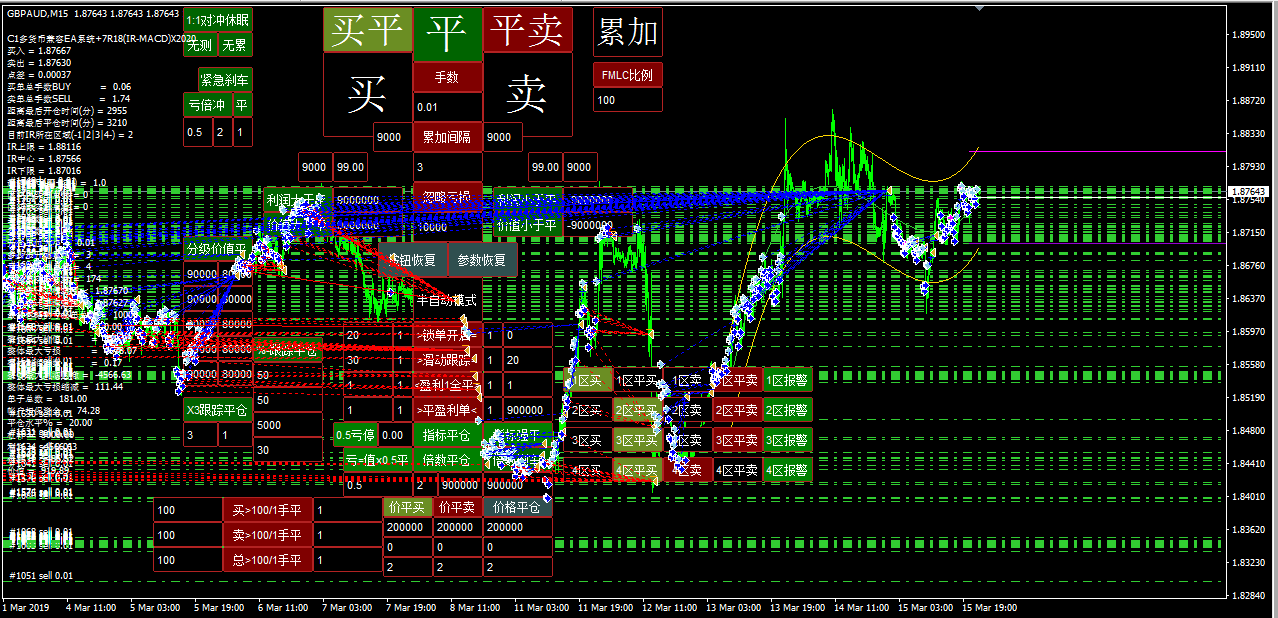Click the X3跟踪平仓 trailing close button

(x=218, y=408)
